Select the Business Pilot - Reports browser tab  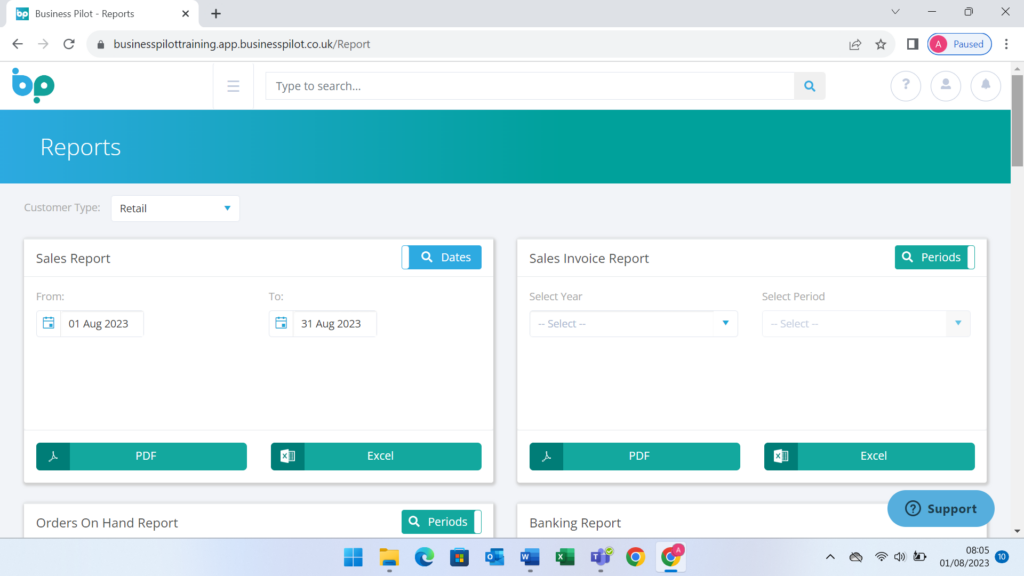(95, 14)
